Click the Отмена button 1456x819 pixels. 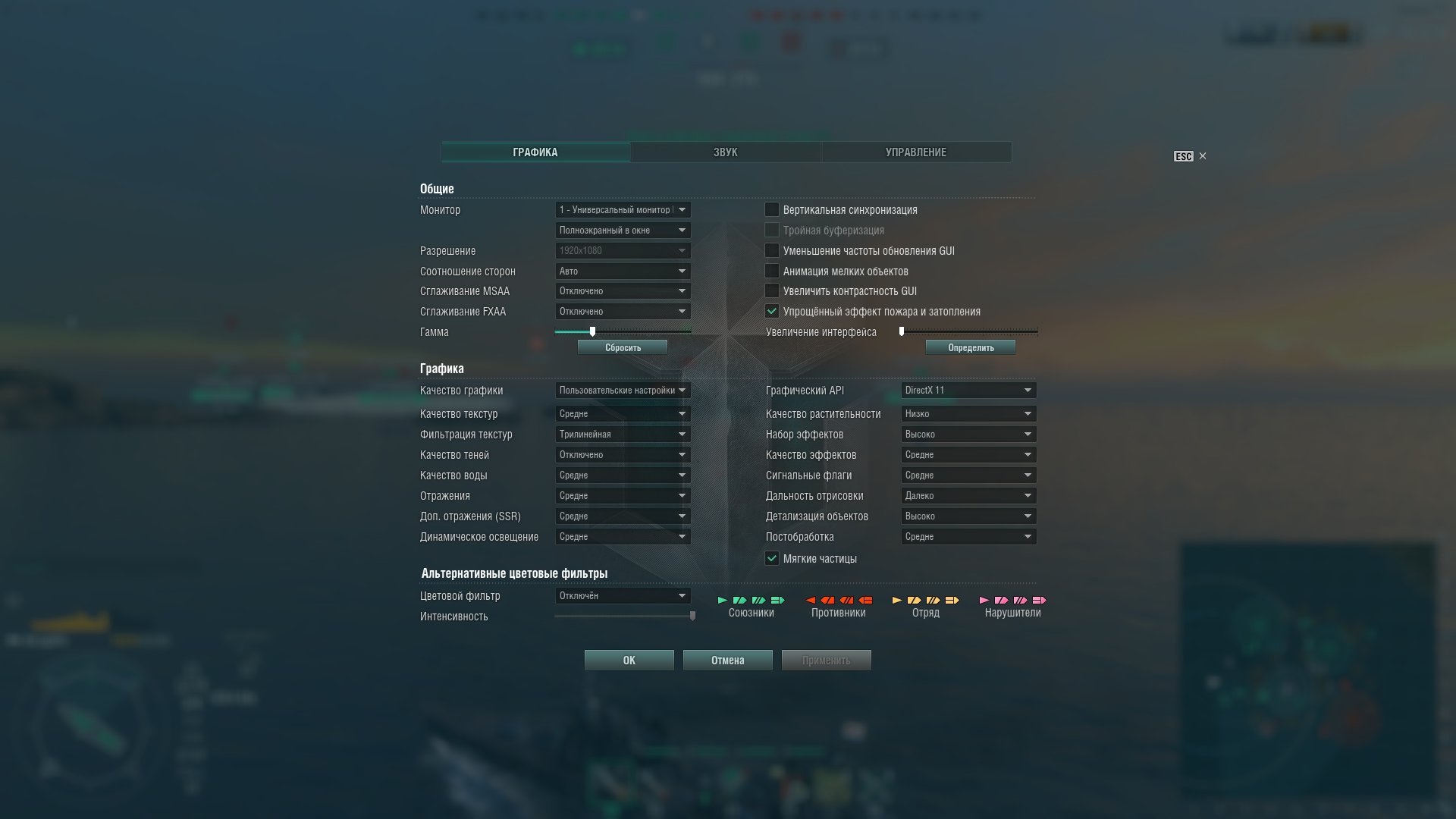(x=727, y=660)
